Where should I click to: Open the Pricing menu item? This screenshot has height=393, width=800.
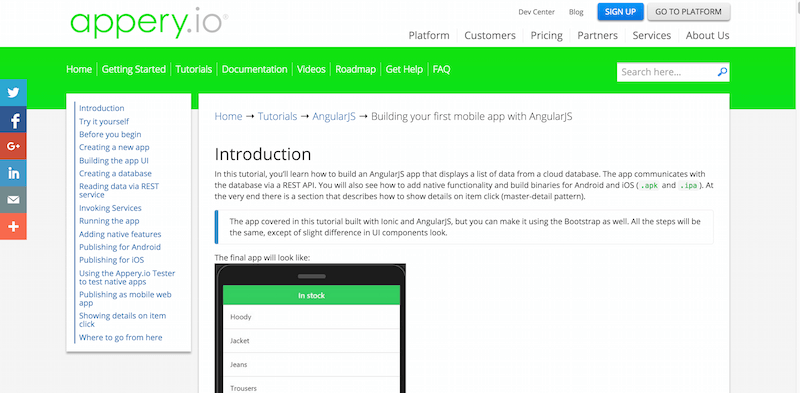click(x=546, y=35)
